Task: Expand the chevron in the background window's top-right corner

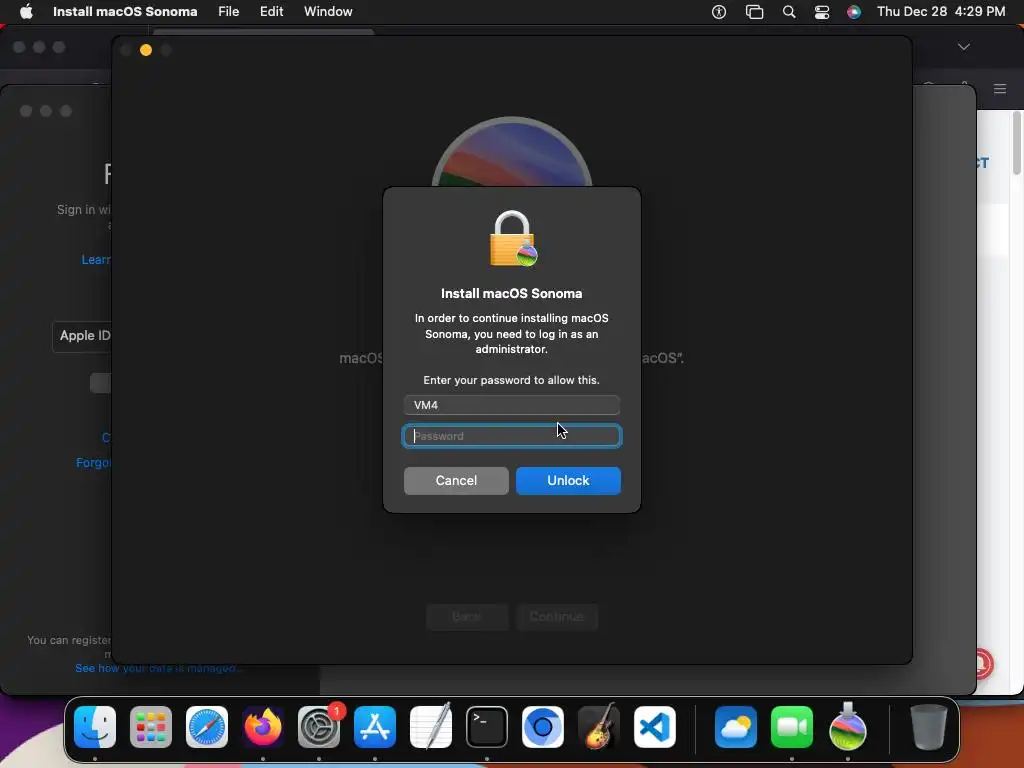Action: tap(964, 47)
